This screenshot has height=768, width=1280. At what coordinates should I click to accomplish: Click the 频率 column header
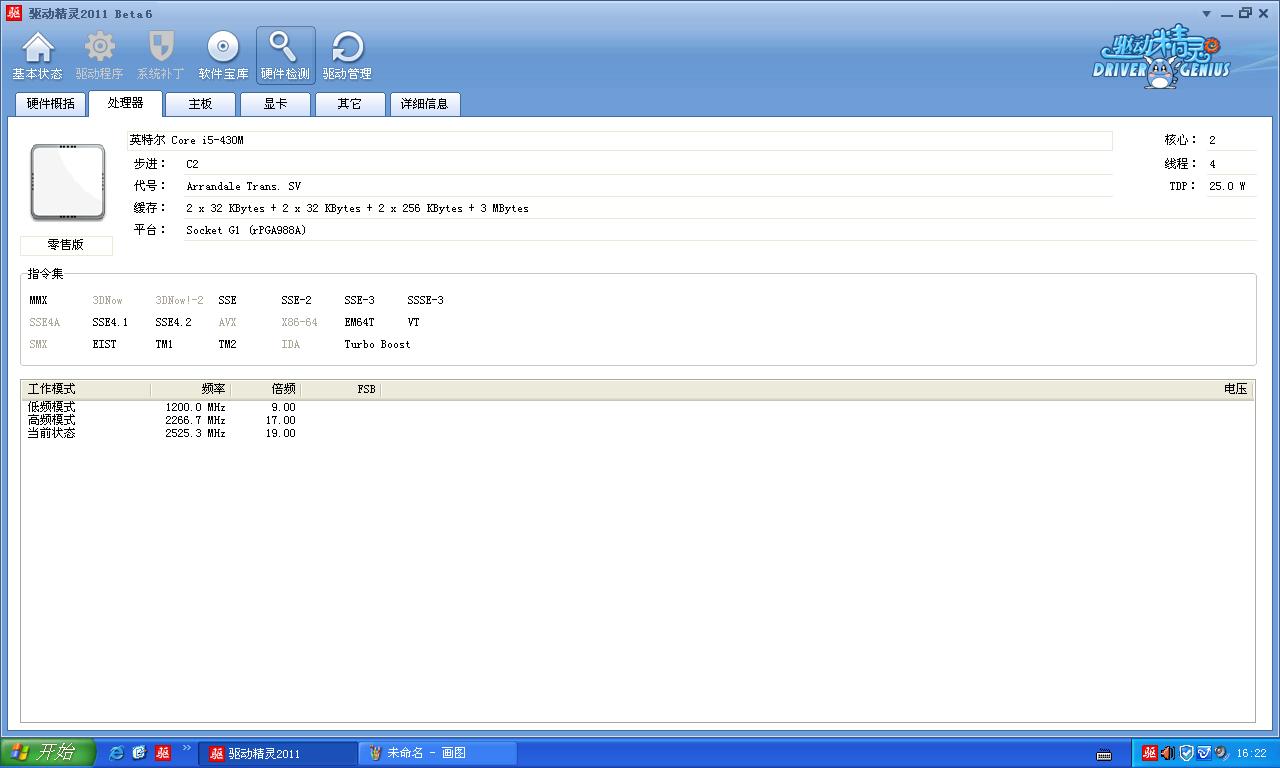click(190, 389)
